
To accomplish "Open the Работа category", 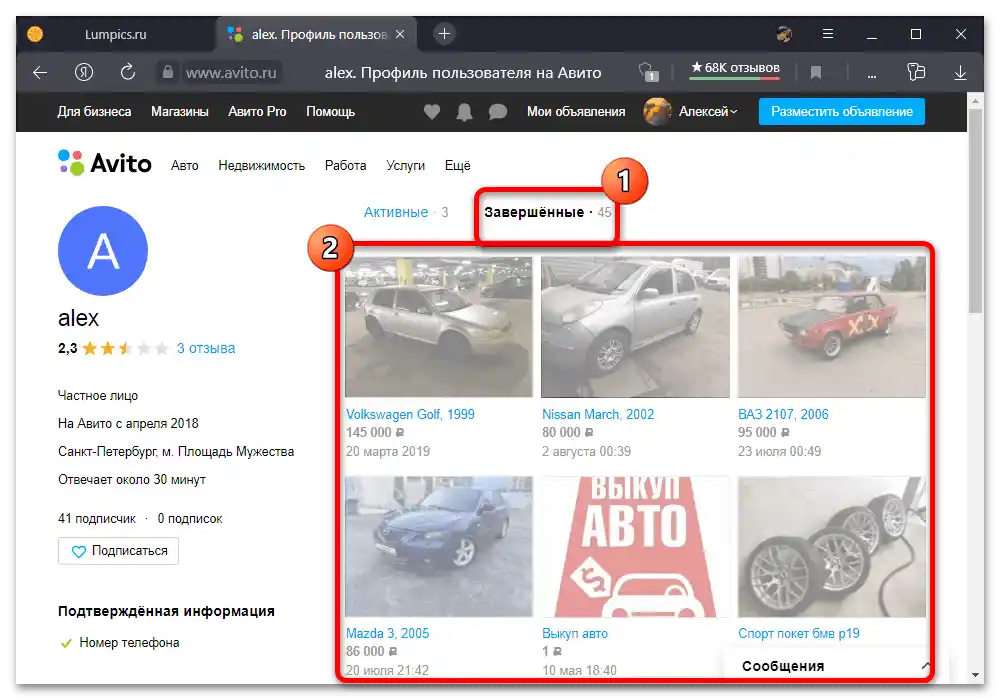I will [x=345, y=166].
